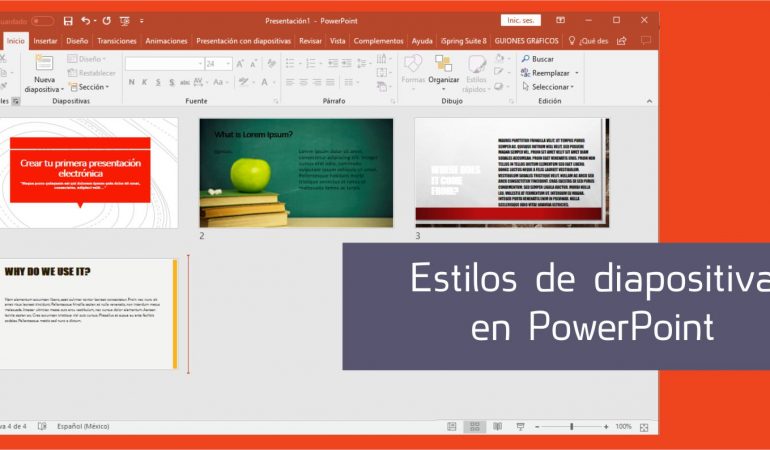This screenshot has height=450, width=770.
Task: Open the Organizar menu
Action: [x=443, y=73]
